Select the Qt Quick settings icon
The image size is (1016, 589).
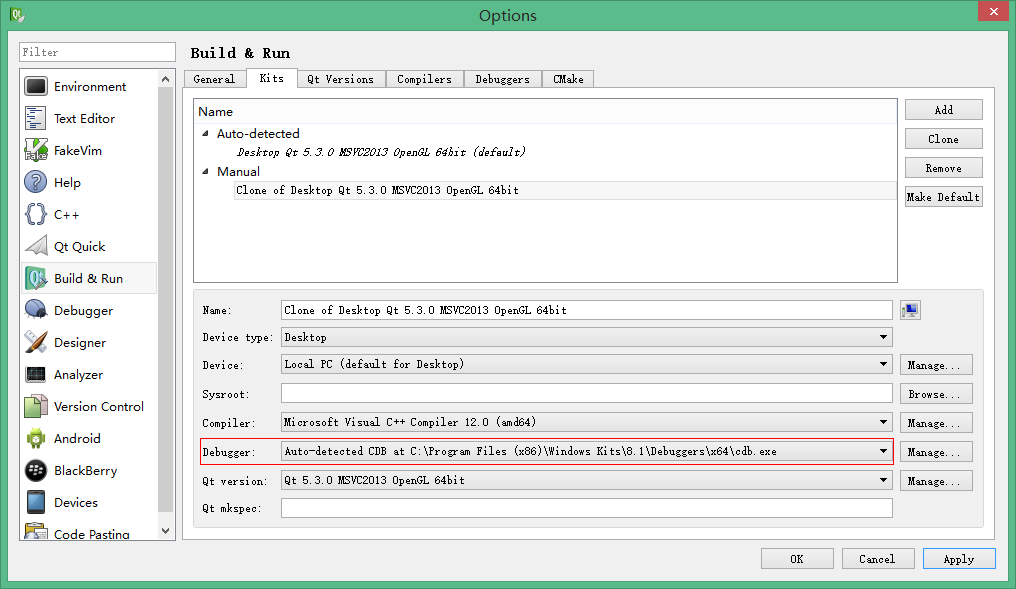(34, 246)
